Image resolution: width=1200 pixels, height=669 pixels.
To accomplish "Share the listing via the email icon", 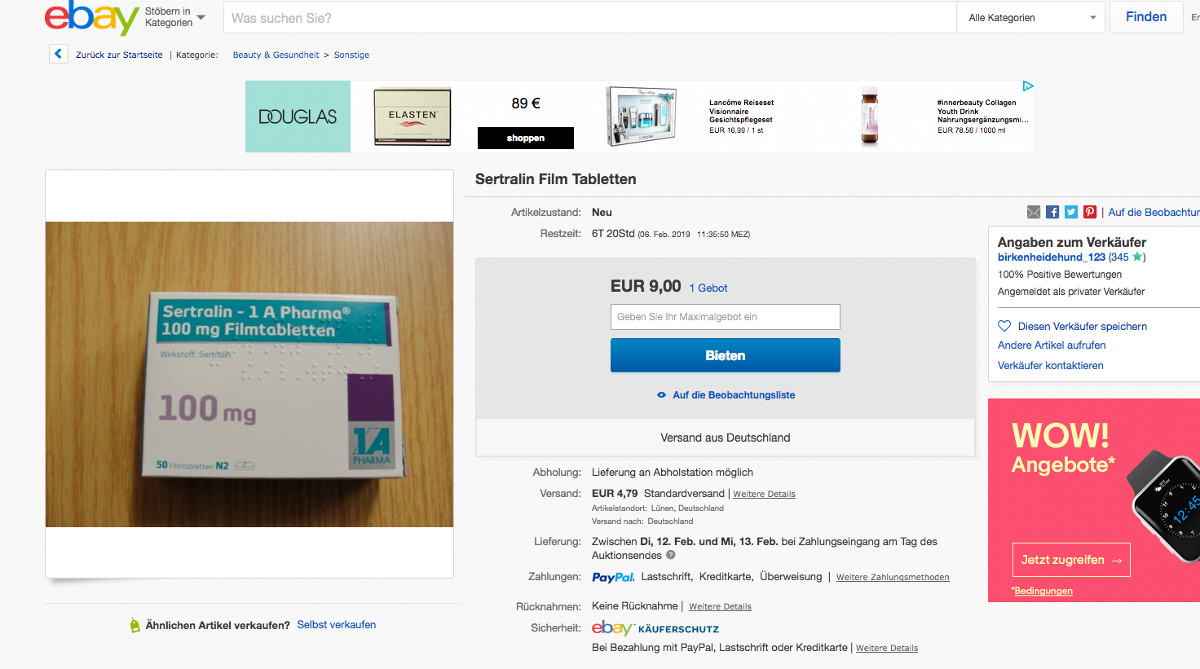I will click(1034, 212).
